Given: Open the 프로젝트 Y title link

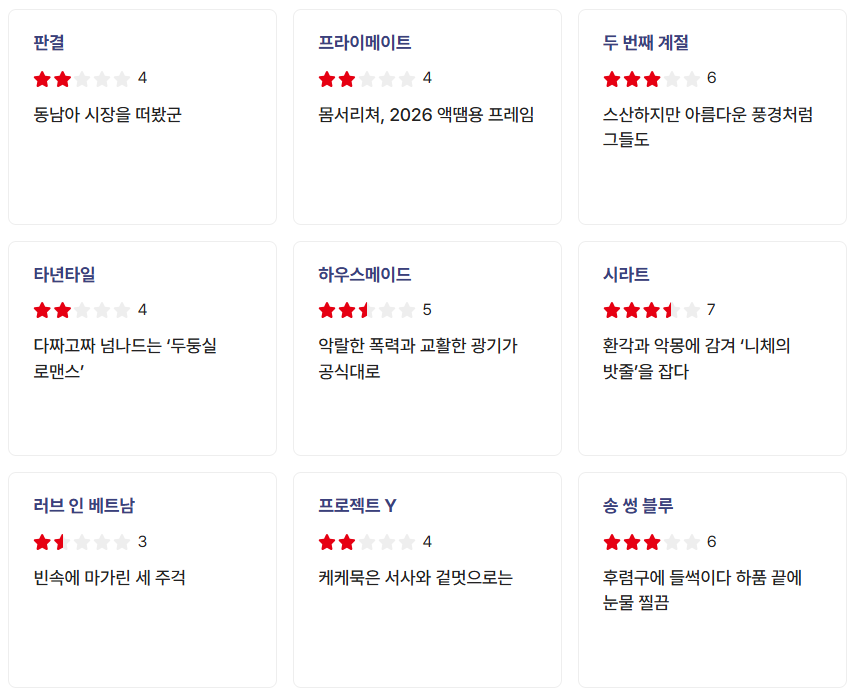Looking at the screenshot, I should tap(358, 506).
